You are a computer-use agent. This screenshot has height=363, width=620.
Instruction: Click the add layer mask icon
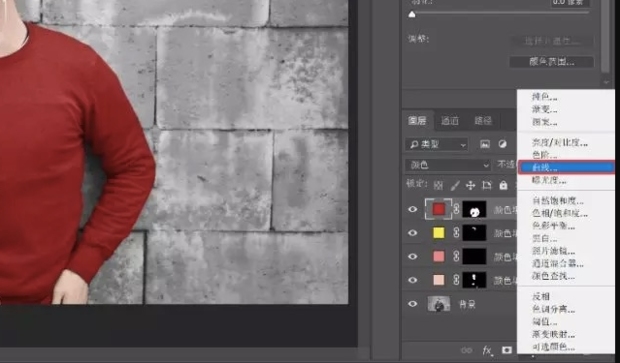pos(507,350)
